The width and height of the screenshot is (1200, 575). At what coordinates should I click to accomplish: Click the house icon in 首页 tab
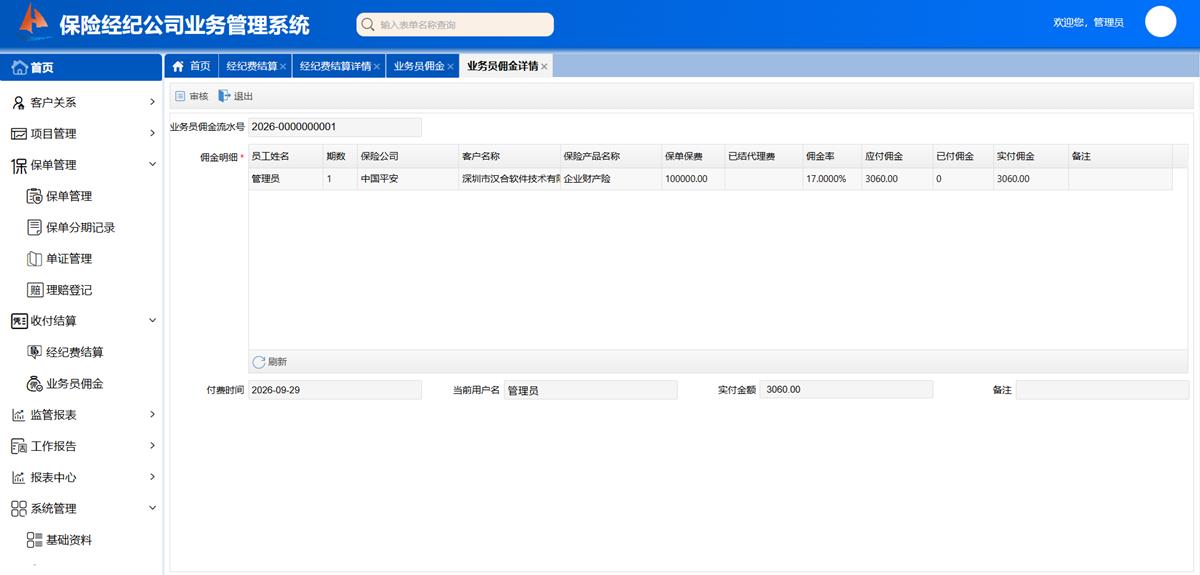pos(178,66)
